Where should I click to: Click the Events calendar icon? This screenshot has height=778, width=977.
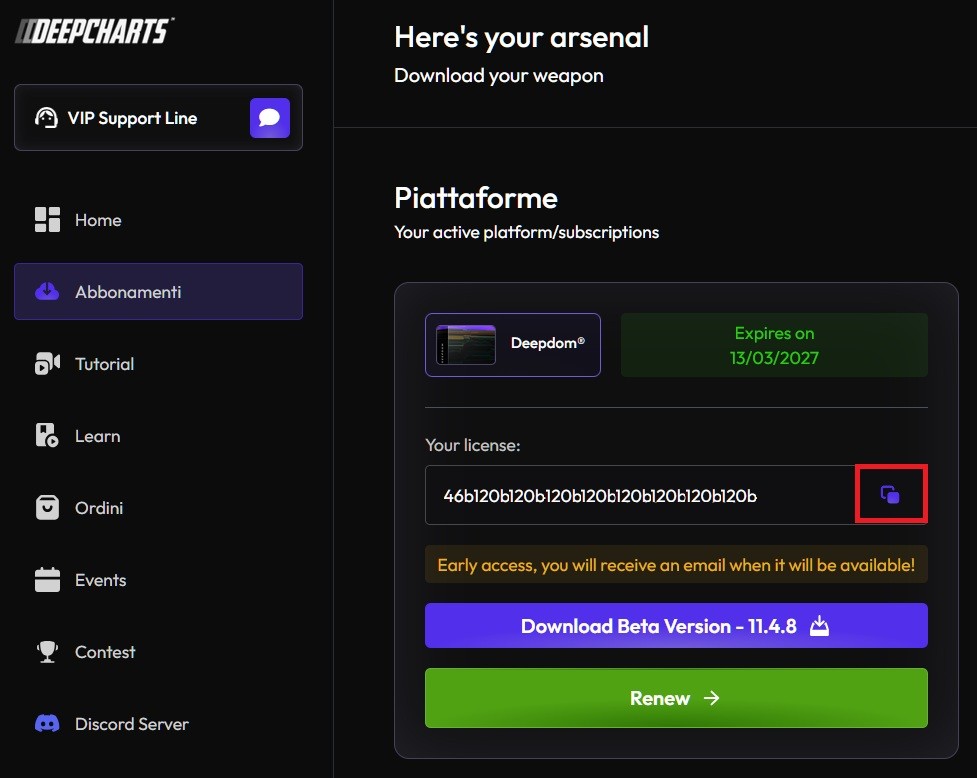pos(47,580)
